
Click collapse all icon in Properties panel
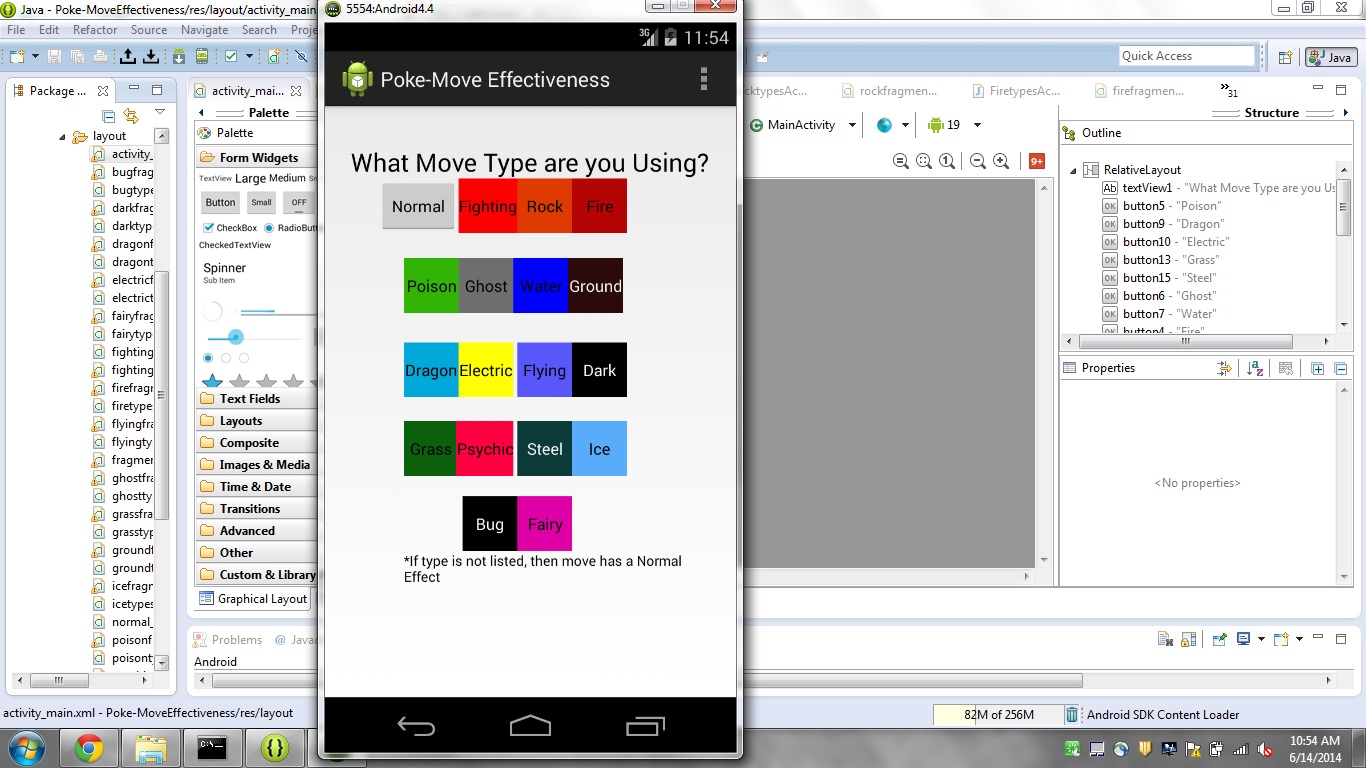point(1340,368)
